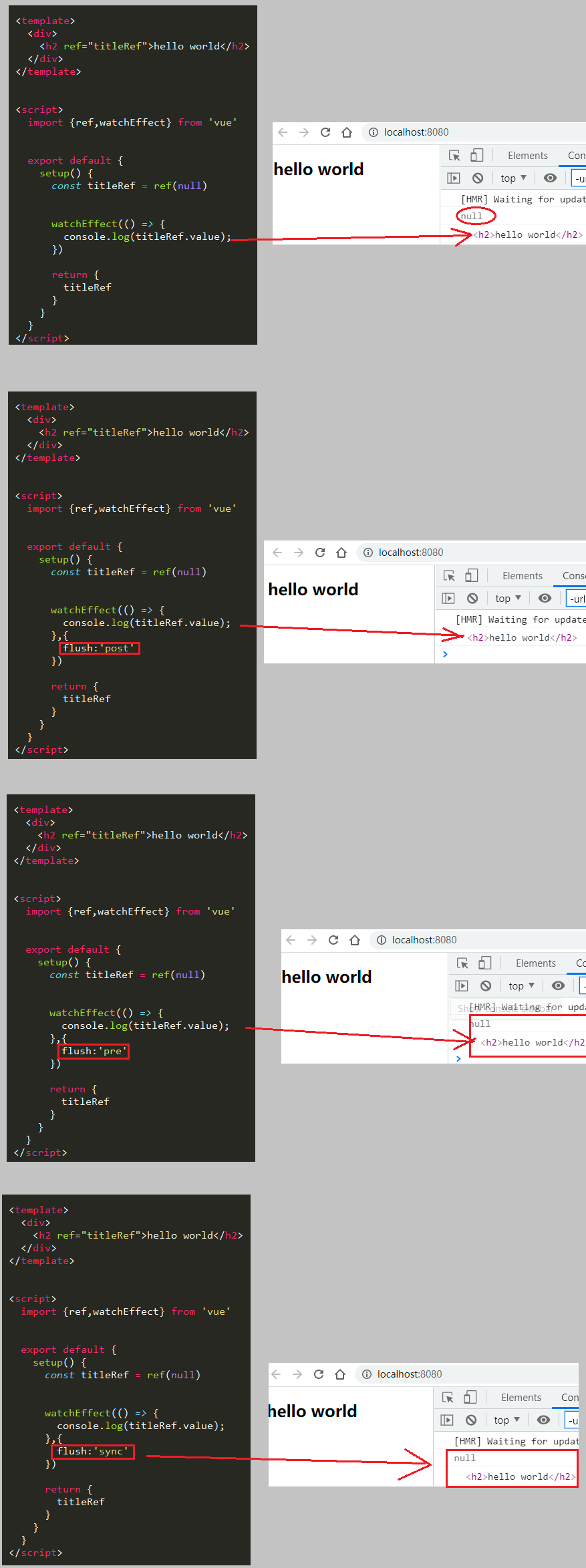Click back arrow in the topmost browser
586x1568 pixels.
pos(283,132)
